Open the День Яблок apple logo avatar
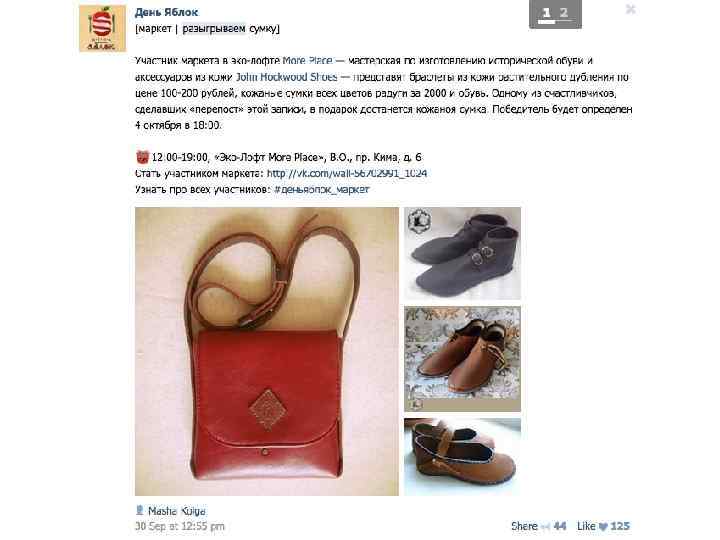 102,28
